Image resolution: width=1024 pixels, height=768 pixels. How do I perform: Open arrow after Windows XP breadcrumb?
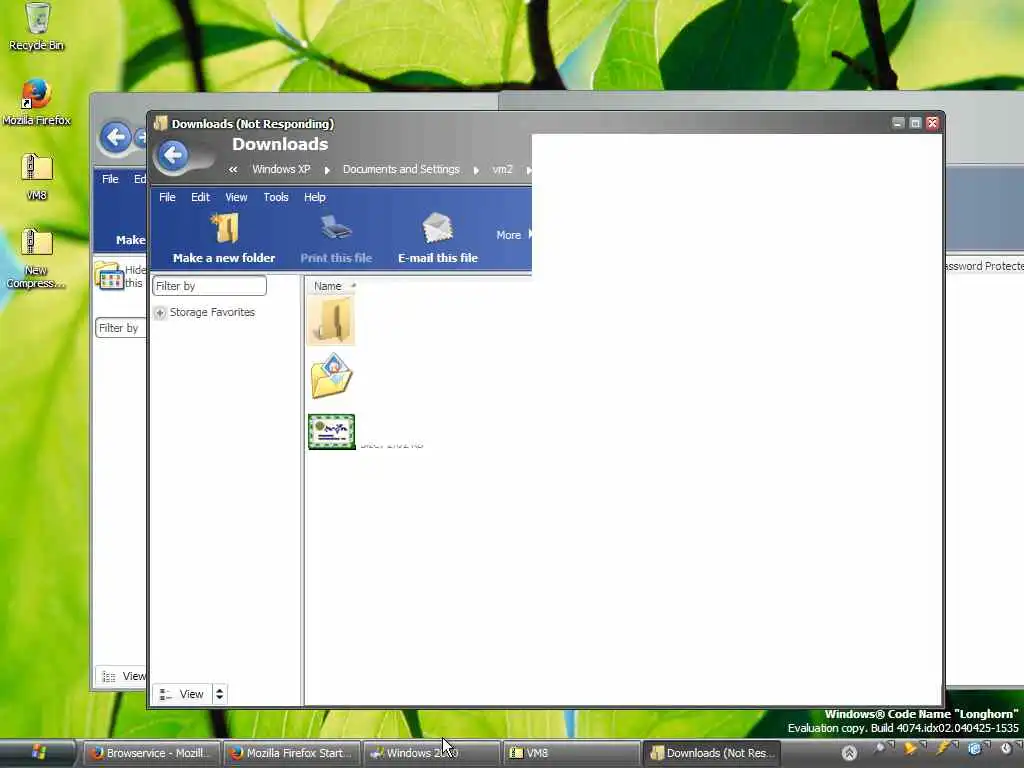point(327,170)
